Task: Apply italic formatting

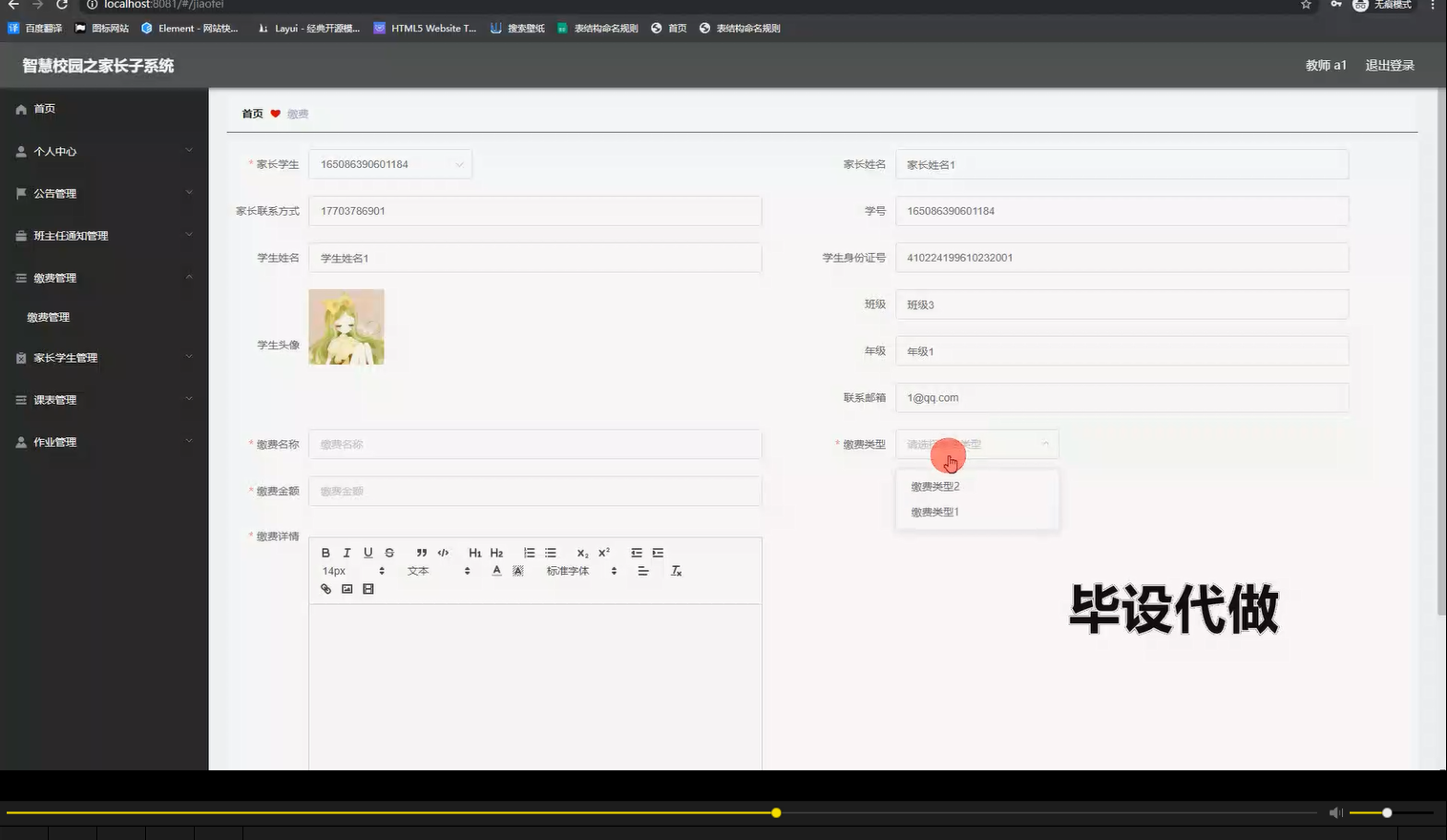Action: (x=346, y=552)
